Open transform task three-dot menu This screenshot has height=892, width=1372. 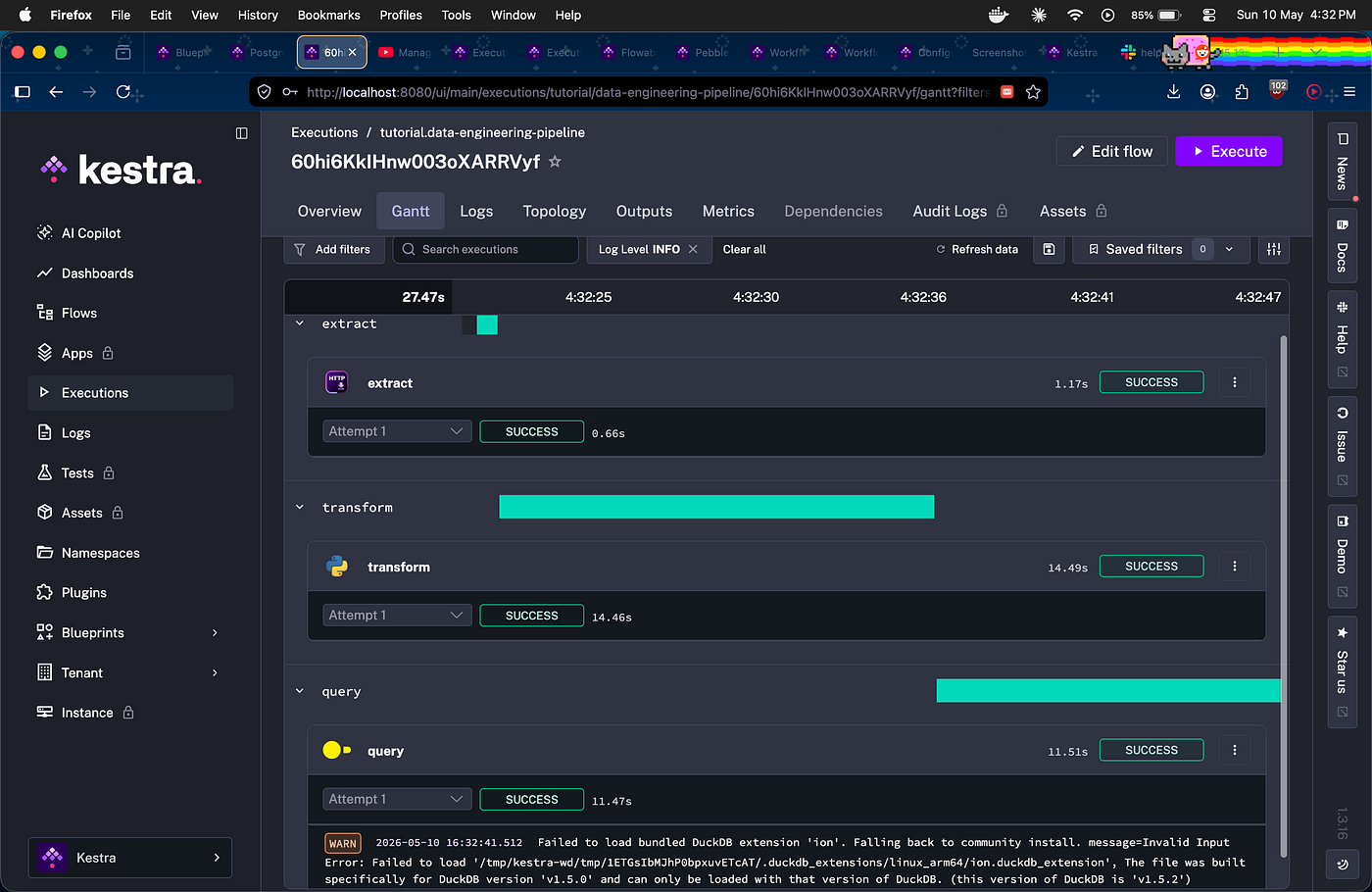coord(1235,567)
